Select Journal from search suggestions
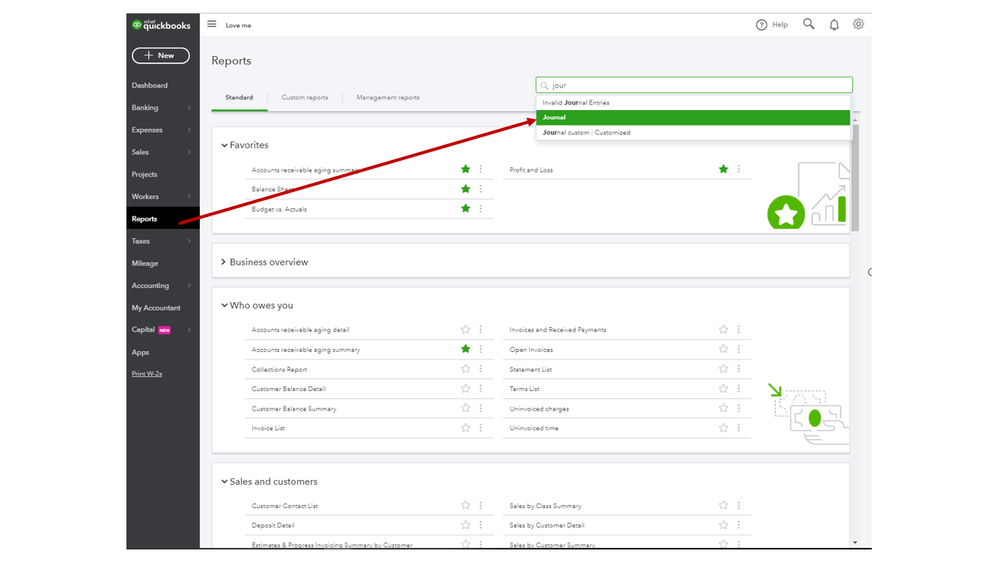 [x=693, y=118]
